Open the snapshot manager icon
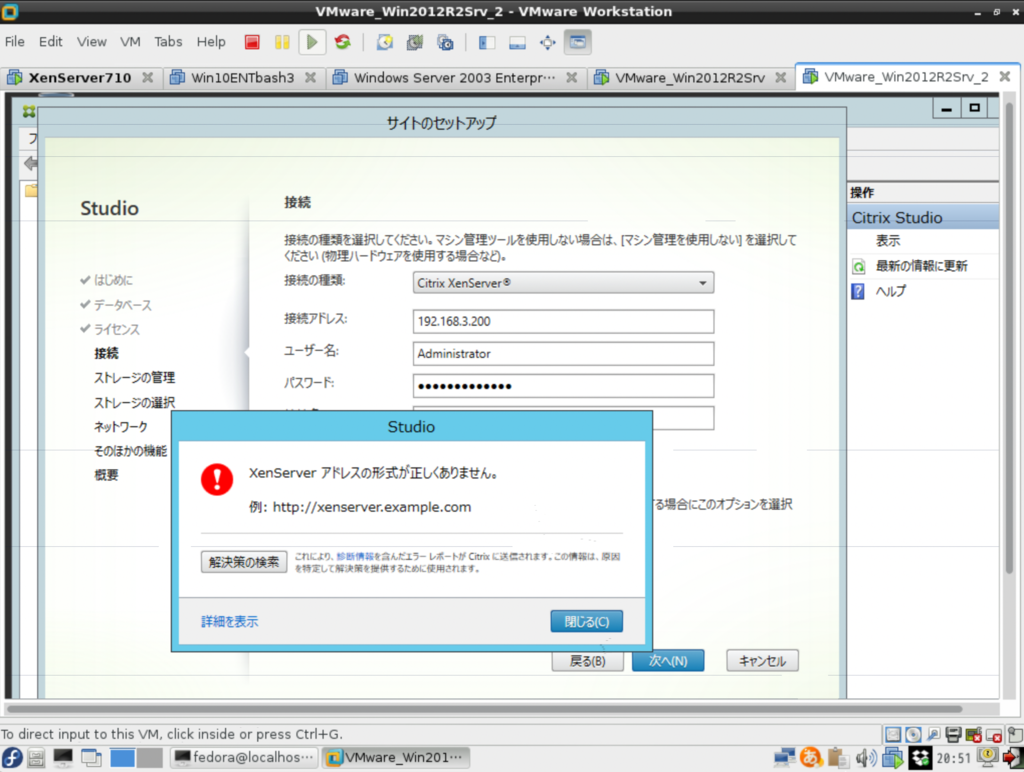This screenshot has height=772, width=1024. point(445,42)
